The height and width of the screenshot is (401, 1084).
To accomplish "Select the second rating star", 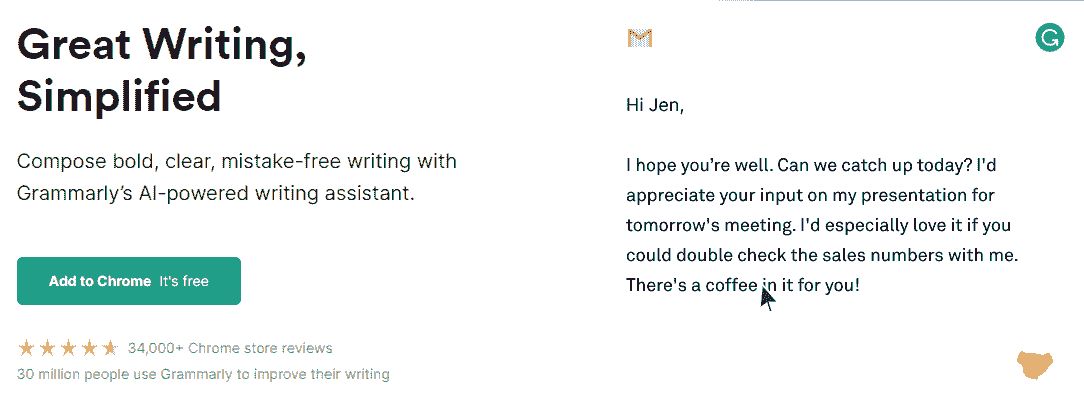I will tap(47, 348).
